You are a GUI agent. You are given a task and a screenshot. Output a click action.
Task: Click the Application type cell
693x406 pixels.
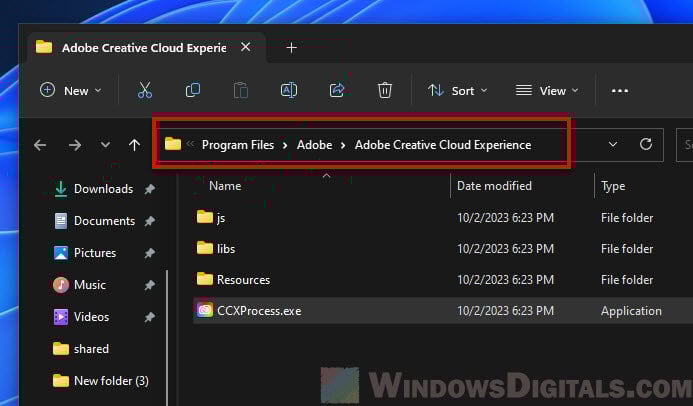631,311
